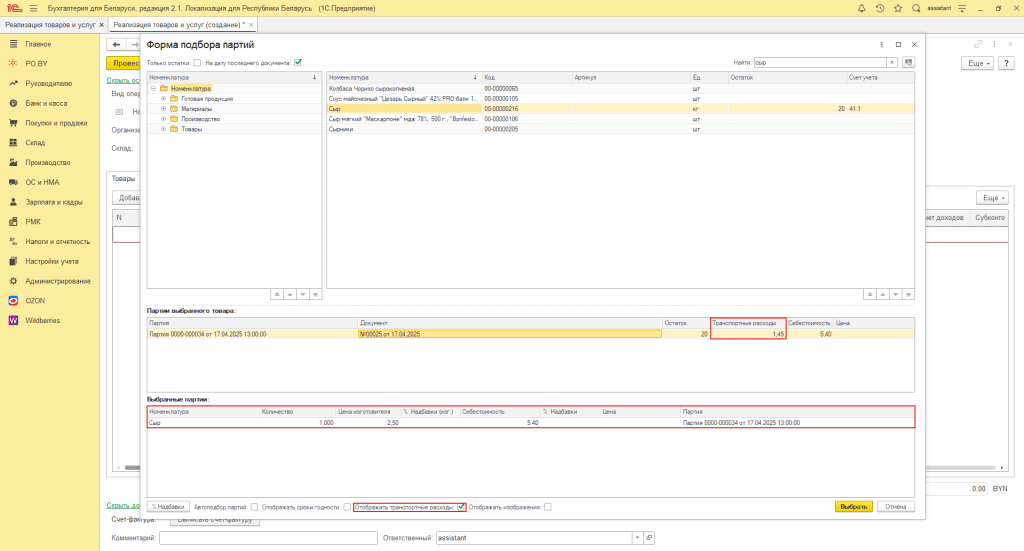Enable Отображать изображения checkbox
The image size is (1024, 551).
(x=547, y=507)
